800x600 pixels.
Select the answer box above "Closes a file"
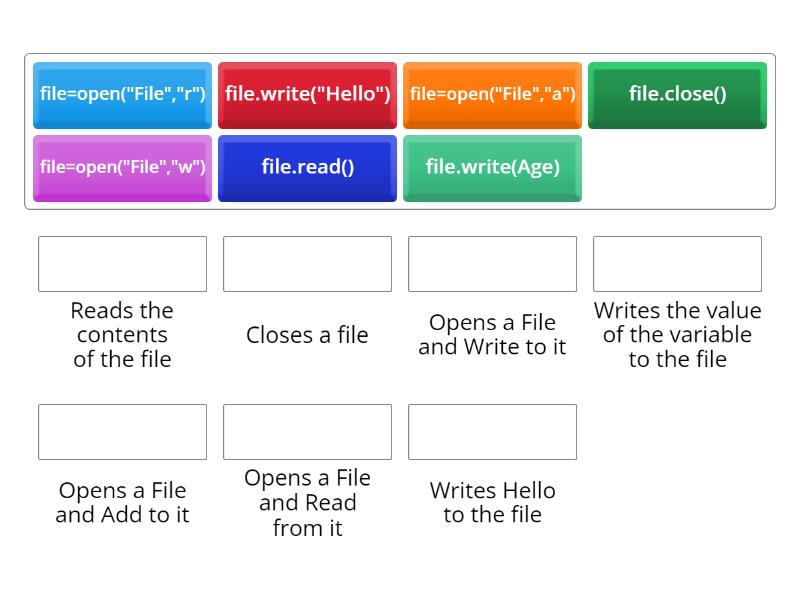[307, 264]
